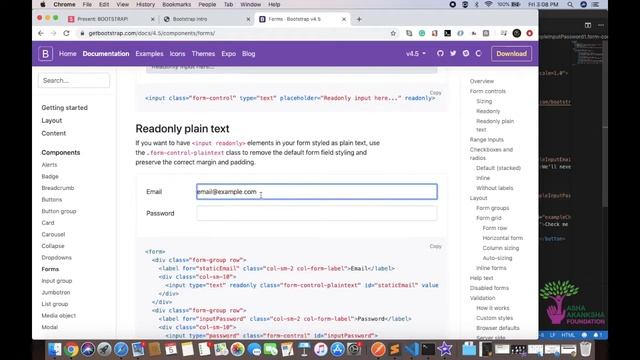640x360 pixels.
Task: Open a new Chrome tab with plus
Action: pyautogui.click(x=359, y=19)
